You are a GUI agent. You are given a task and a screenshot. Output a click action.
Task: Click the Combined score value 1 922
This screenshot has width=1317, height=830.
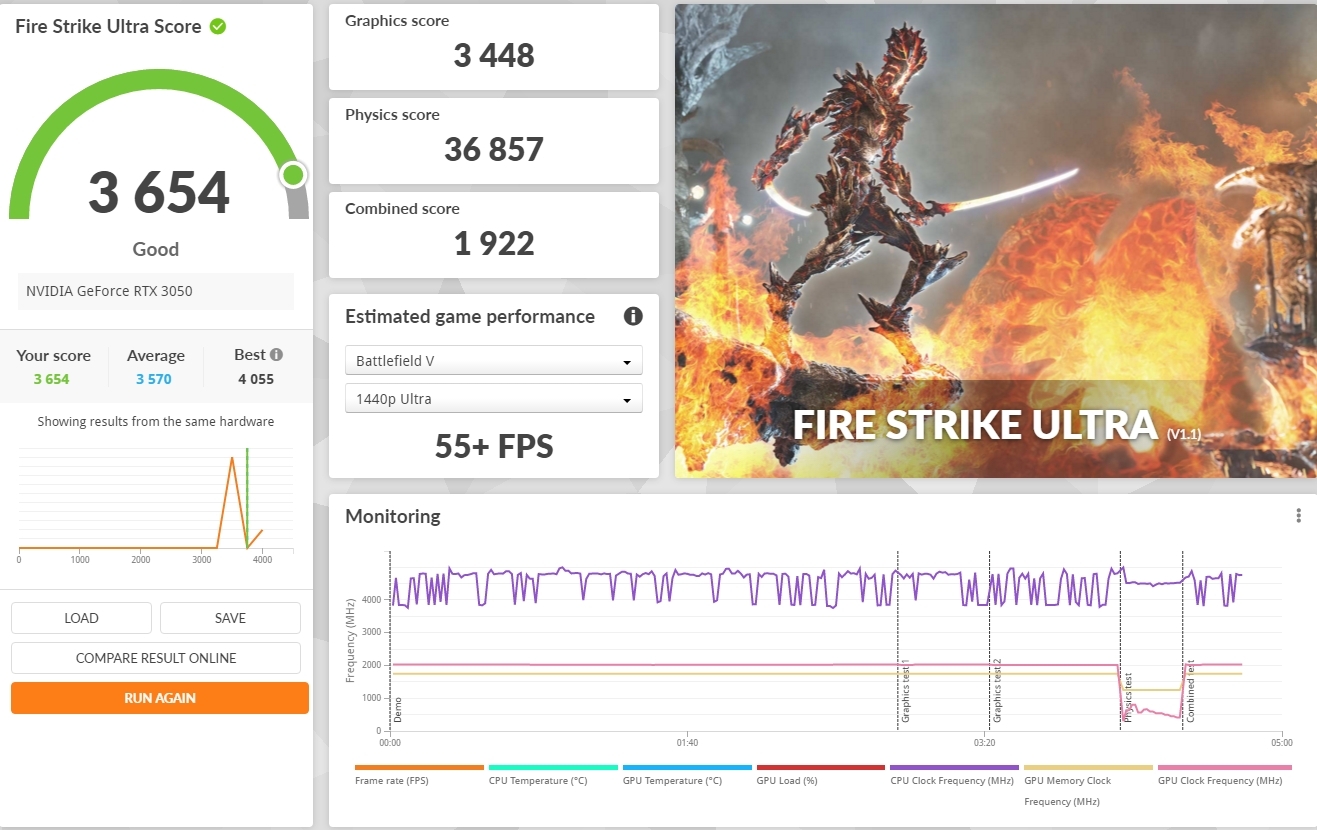click(x=494, y=243)
